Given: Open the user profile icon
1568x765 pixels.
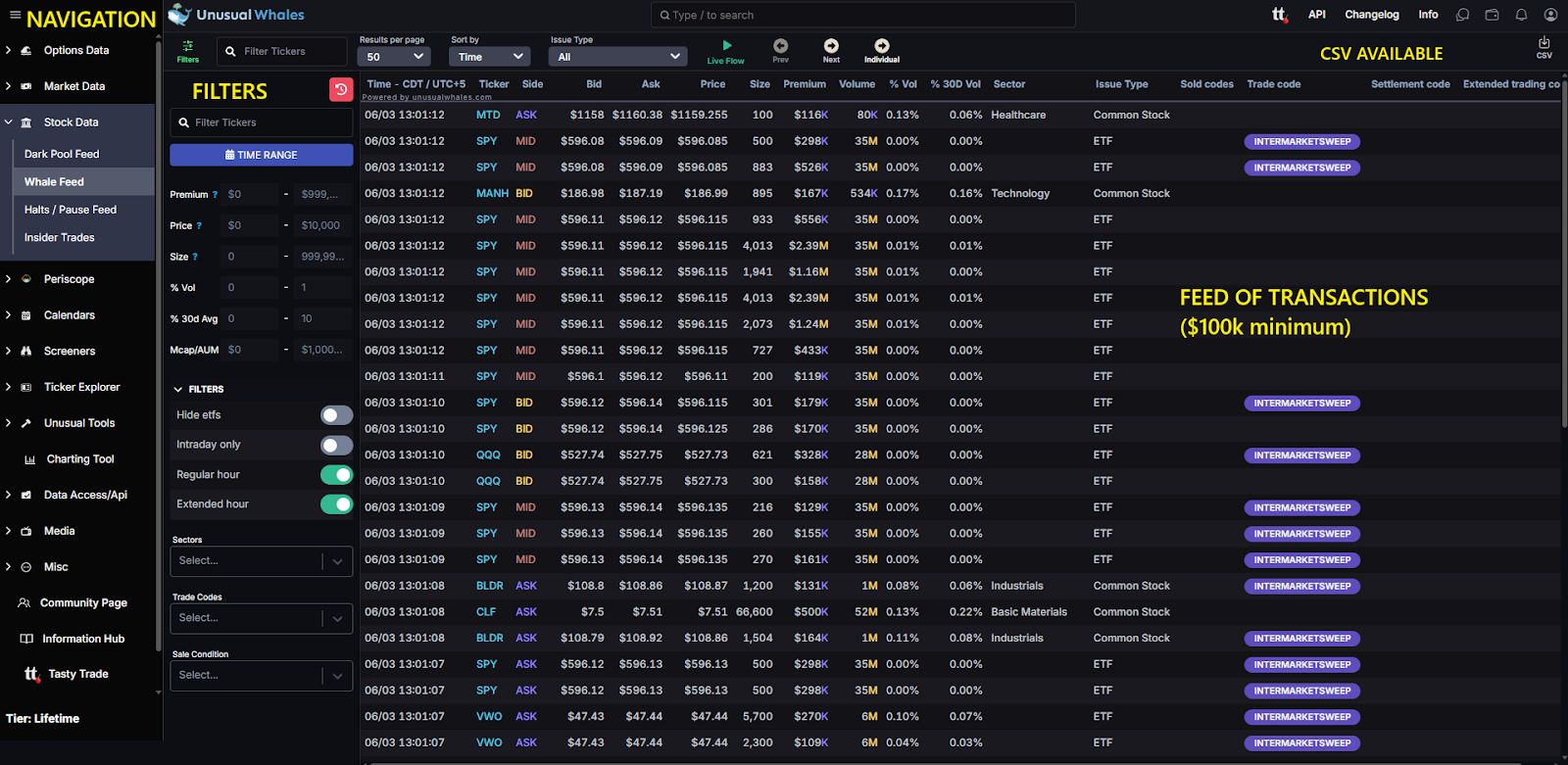Looking at the screenshot, I should (x=1550, y=15).
